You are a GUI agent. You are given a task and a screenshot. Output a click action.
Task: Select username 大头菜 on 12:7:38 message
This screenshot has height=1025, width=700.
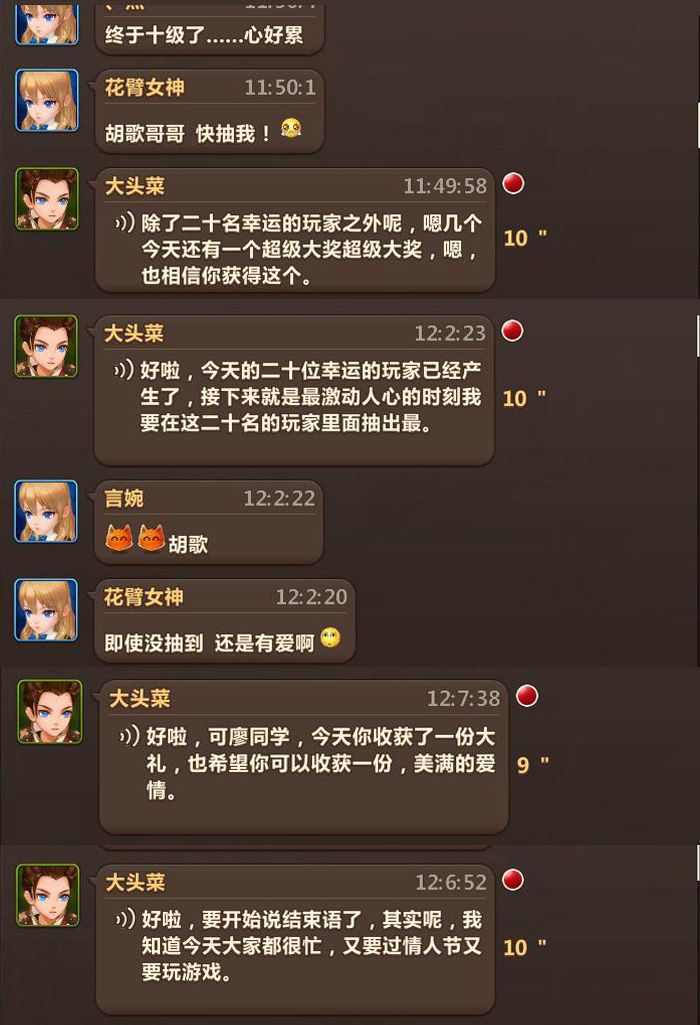(x=140, y=698)
